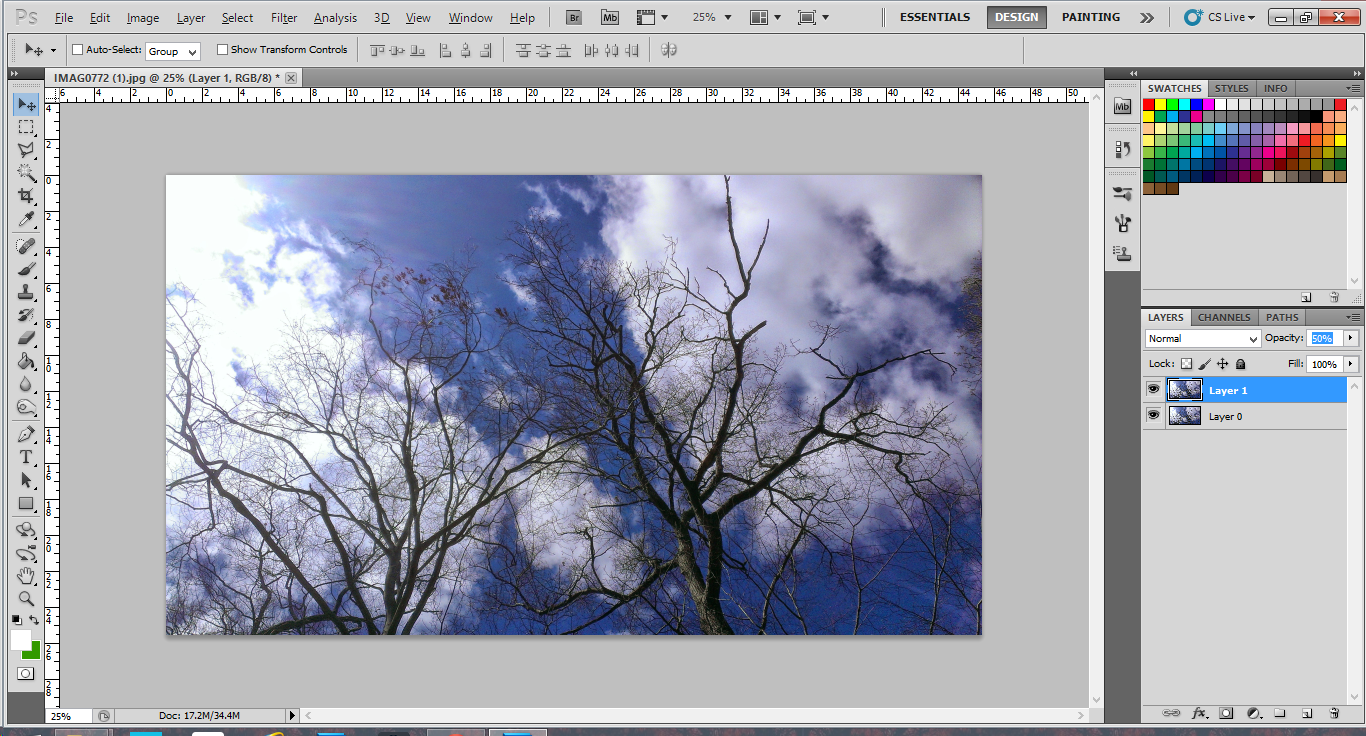
Task: Open the Mini Bridge panel in the dock
Action: (x=1122, y=106)
